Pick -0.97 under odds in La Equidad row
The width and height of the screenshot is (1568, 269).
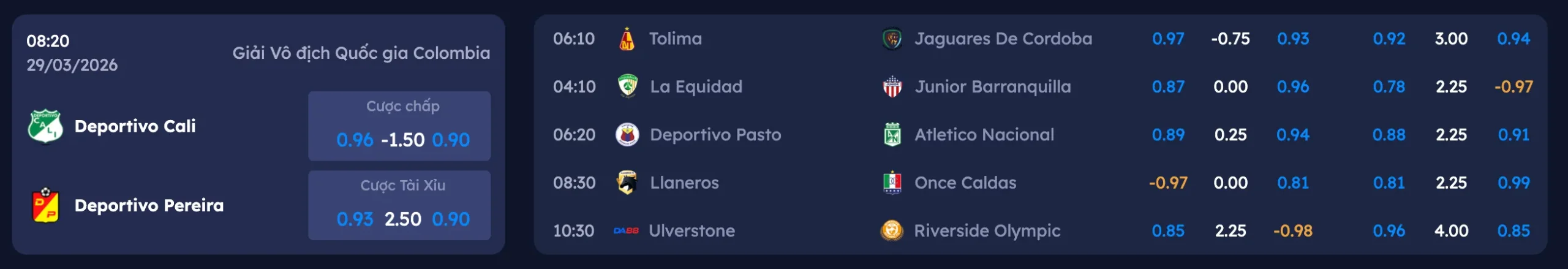coord(1513,86)
